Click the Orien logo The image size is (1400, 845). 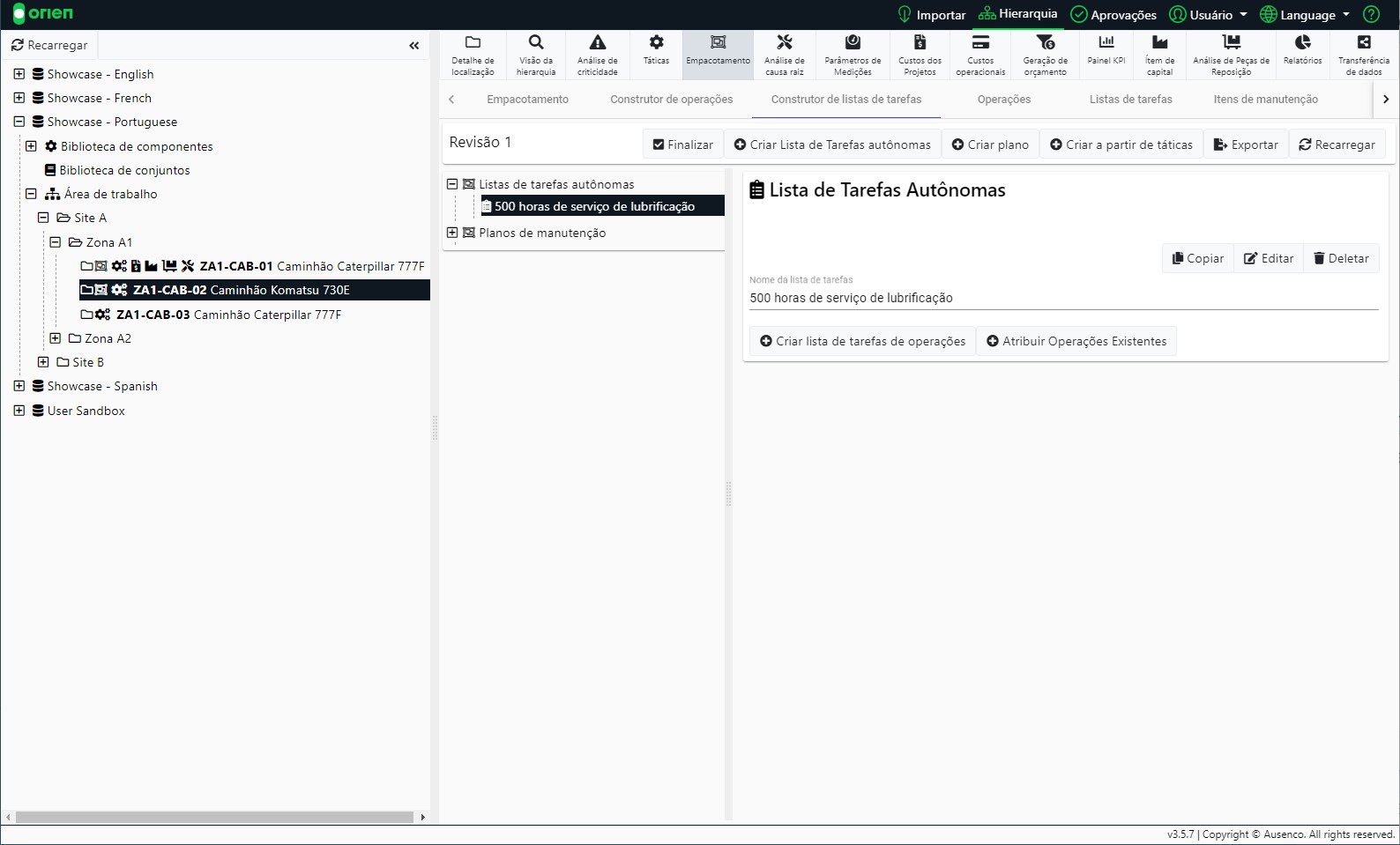click(43, 14)
